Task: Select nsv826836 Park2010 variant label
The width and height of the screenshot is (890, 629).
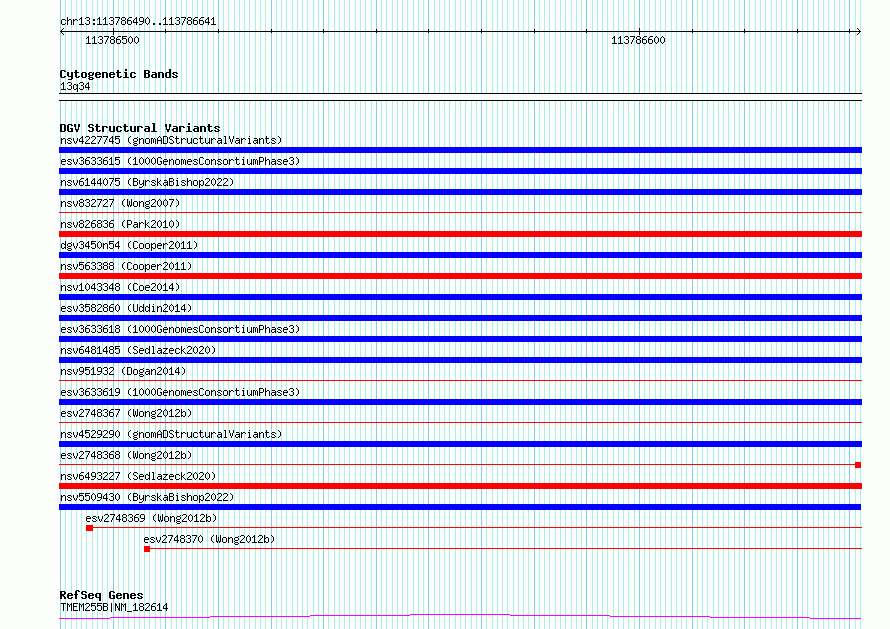Action: pos(120,224)
